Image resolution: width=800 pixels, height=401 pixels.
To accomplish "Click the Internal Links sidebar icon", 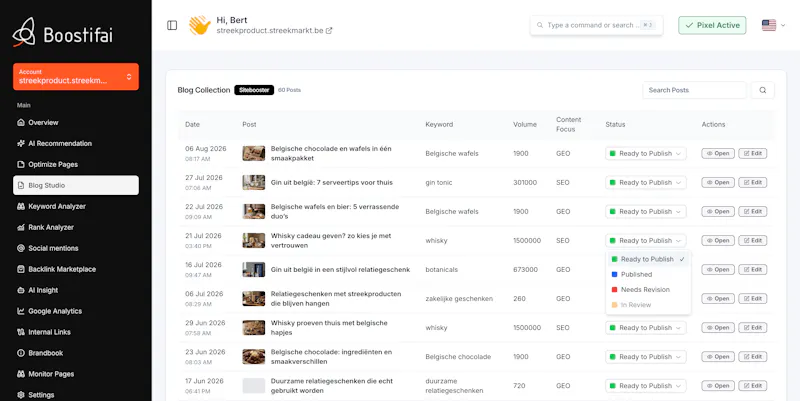I will [x=21, y=332].
